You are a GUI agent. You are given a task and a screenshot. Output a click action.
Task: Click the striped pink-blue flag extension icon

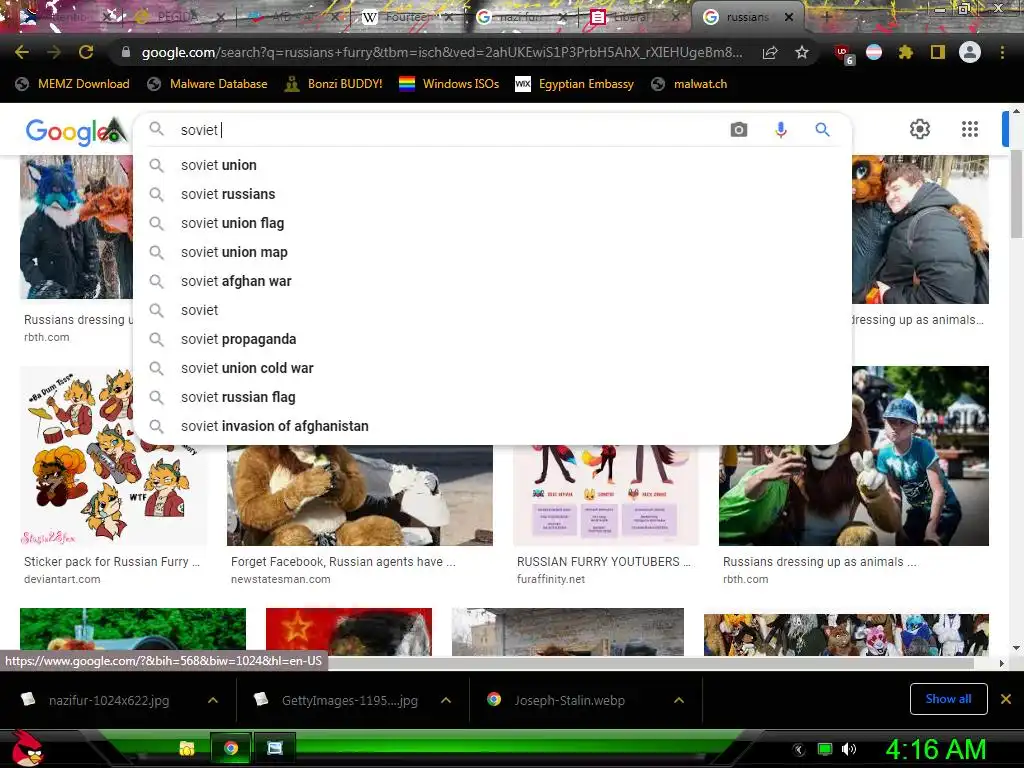(x=874, y=52)
